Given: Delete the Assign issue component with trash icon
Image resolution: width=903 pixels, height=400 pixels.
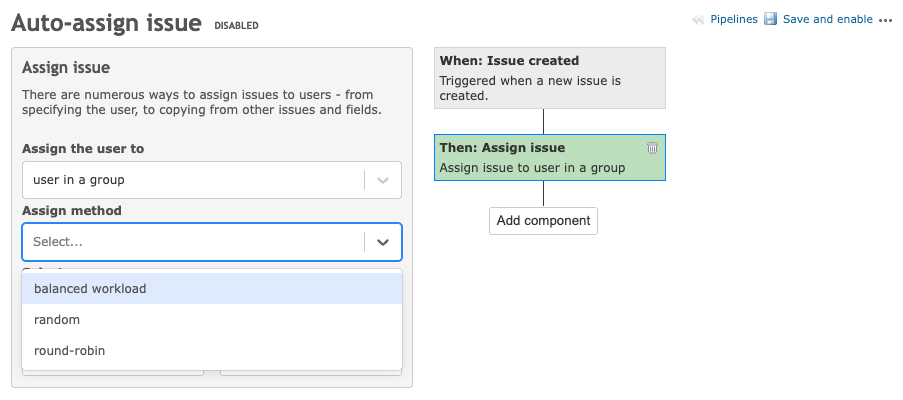Looking at the screenshot, I should (x=652, y=148).
